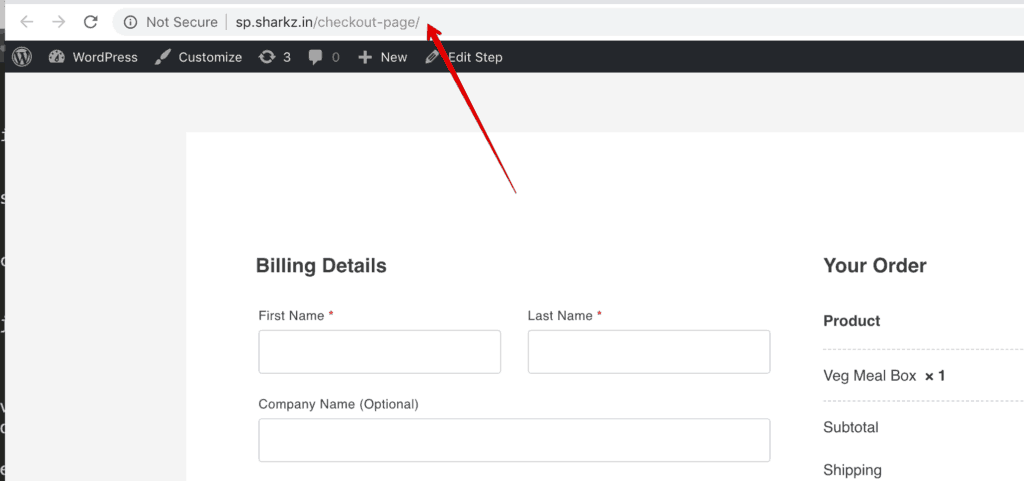1024x481 pixels.
Task: Click the Subtotal row label
Action: (850, 427)
